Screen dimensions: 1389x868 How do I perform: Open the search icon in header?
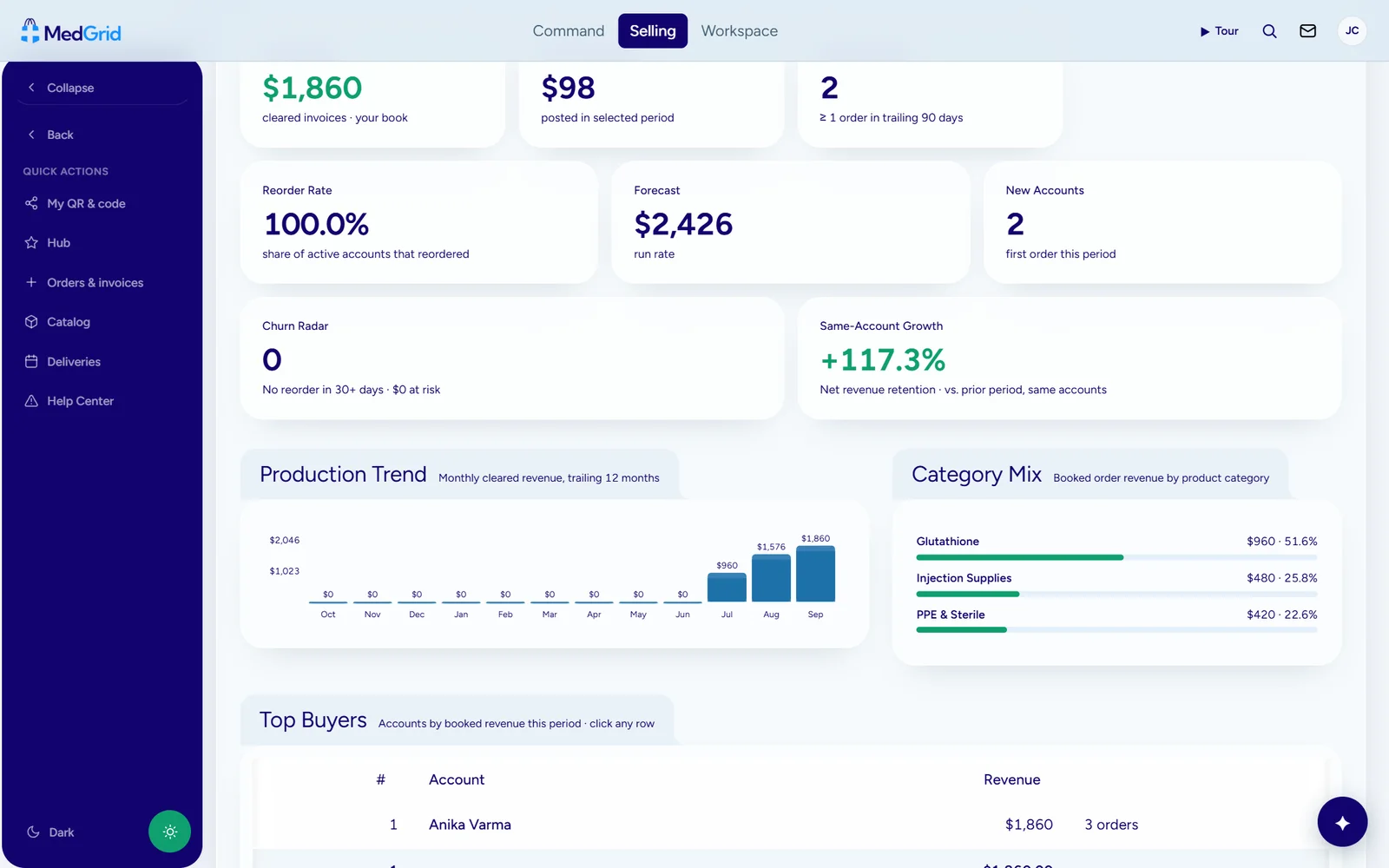coord(1269,31)
